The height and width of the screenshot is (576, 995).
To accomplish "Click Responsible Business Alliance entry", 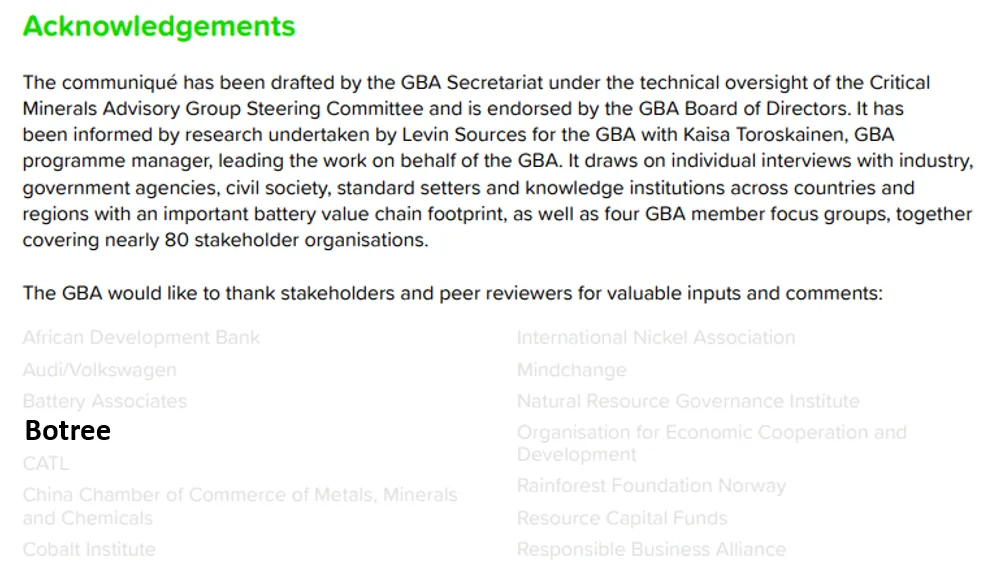I will coord(651,549).
